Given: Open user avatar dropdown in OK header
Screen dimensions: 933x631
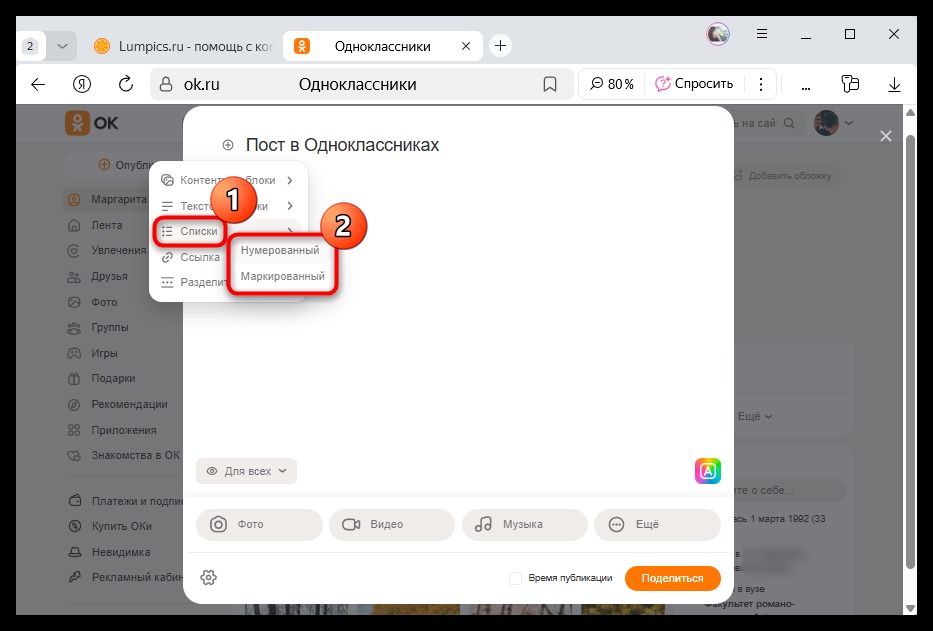Looking at the screenshot, I should coord(834,123).
